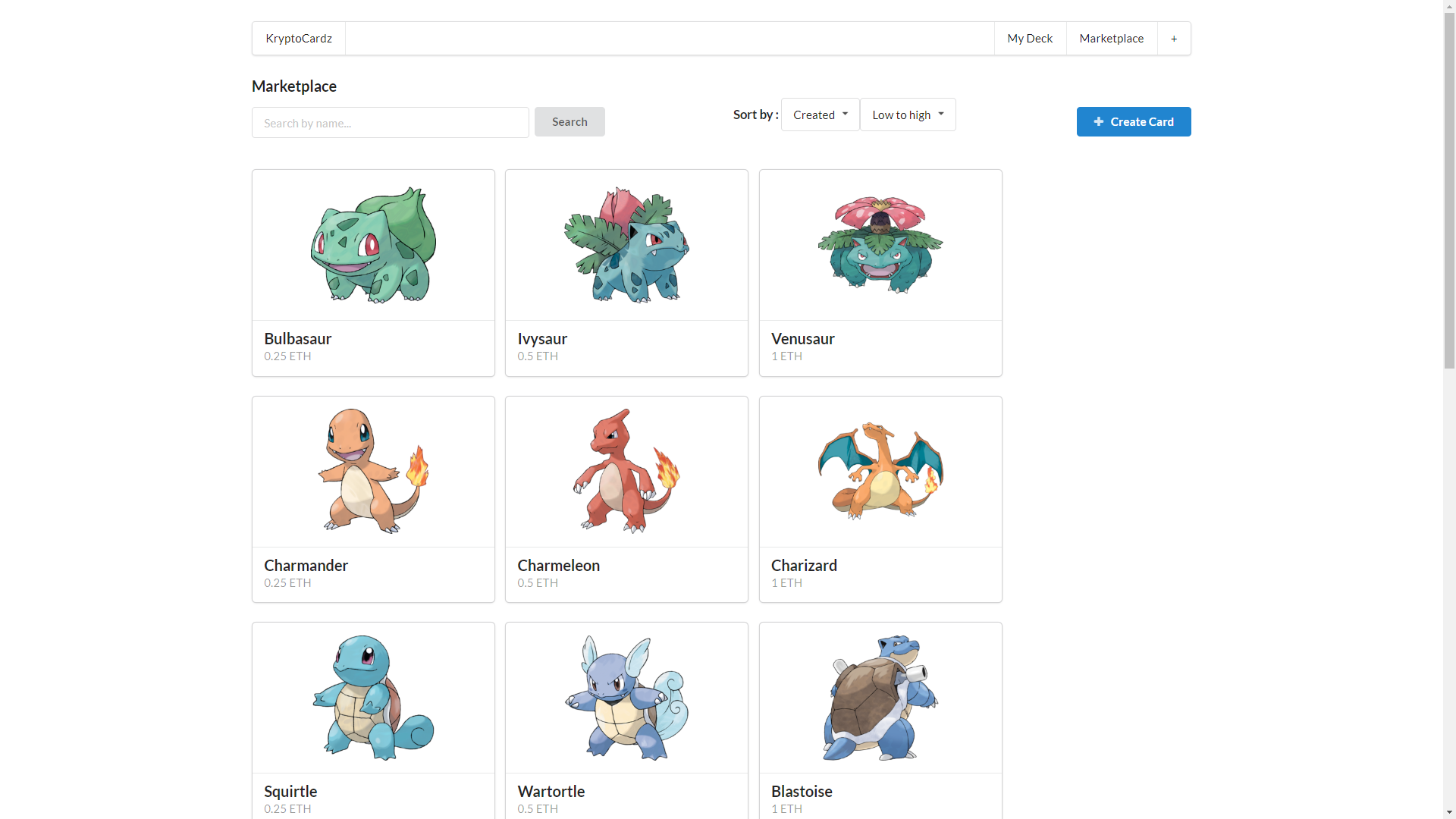Select the Charizard card image
This screenshot has width=1456, height=819.
[x=880, y=471]
